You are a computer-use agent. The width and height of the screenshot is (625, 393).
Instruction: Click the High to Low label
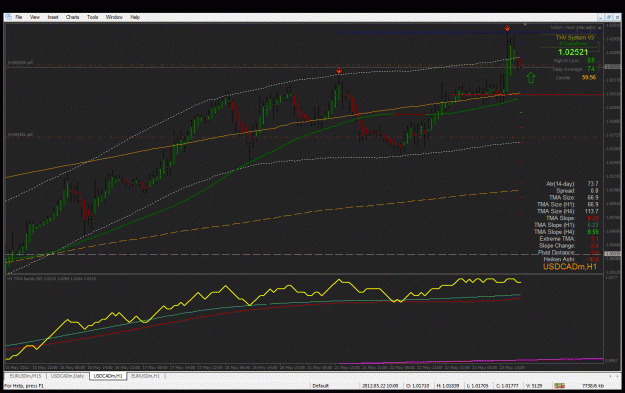point(566,61)
